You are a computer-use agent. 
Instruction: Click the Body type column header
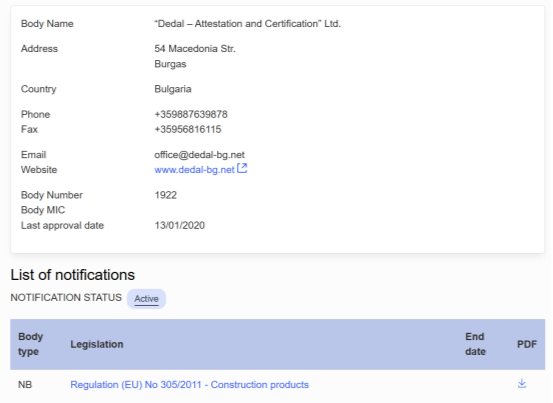[x=30, y=344]
